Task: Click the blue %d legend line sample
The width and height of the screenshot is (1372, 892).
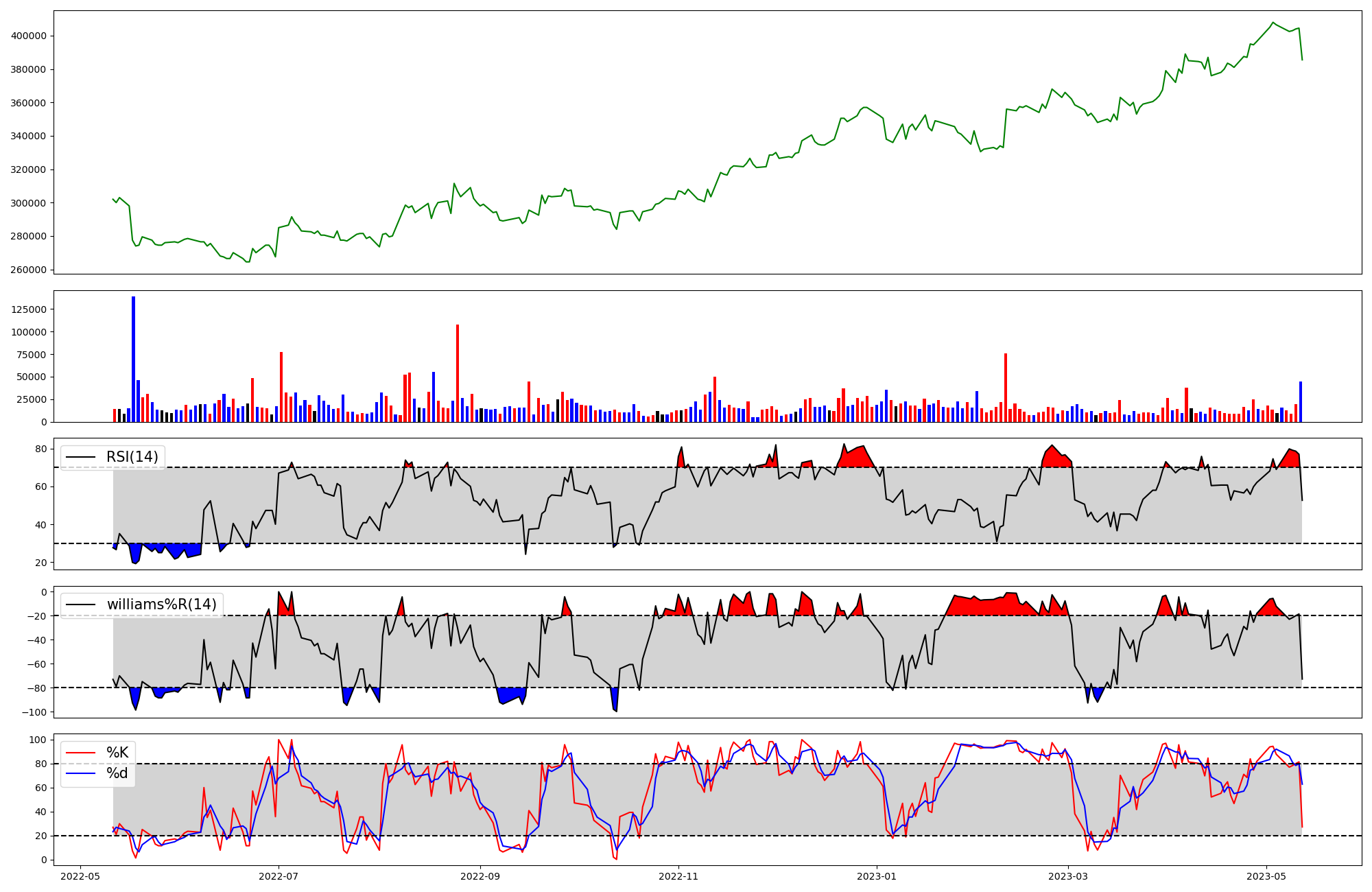Action: point(80,773)
